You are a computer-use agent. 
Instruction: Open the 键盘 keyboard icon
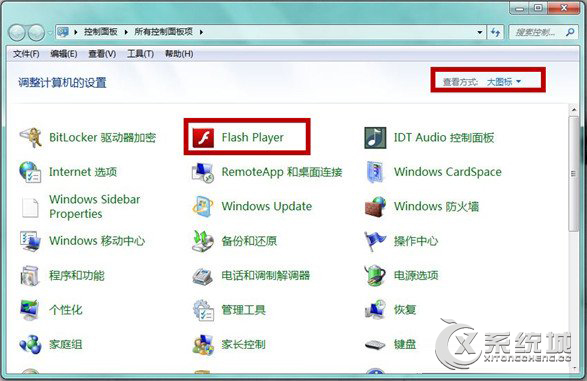pyautogui.click(x=375, y=344)
